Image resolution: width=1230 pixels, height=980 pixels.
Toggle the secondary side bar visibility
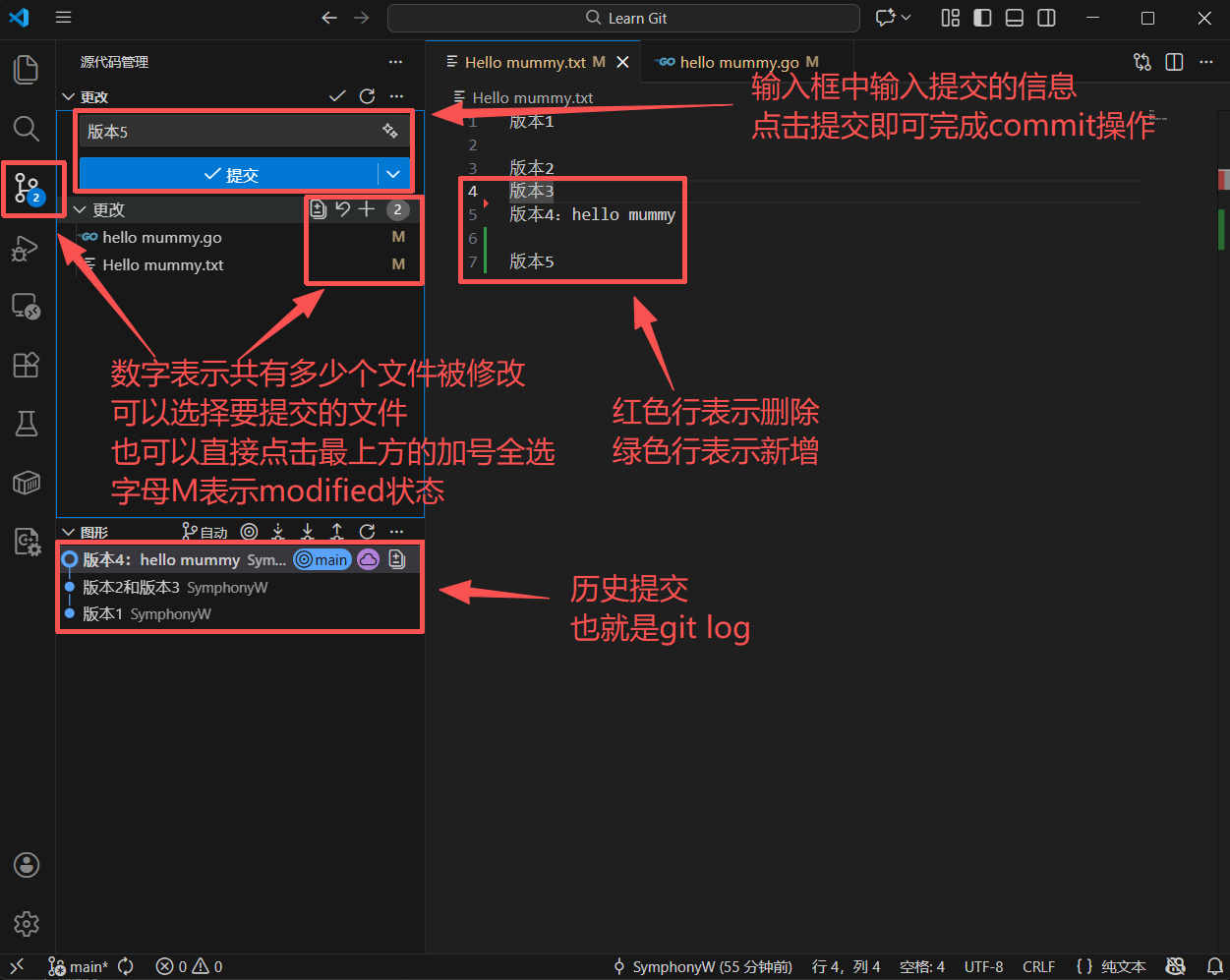(1047, 18)
